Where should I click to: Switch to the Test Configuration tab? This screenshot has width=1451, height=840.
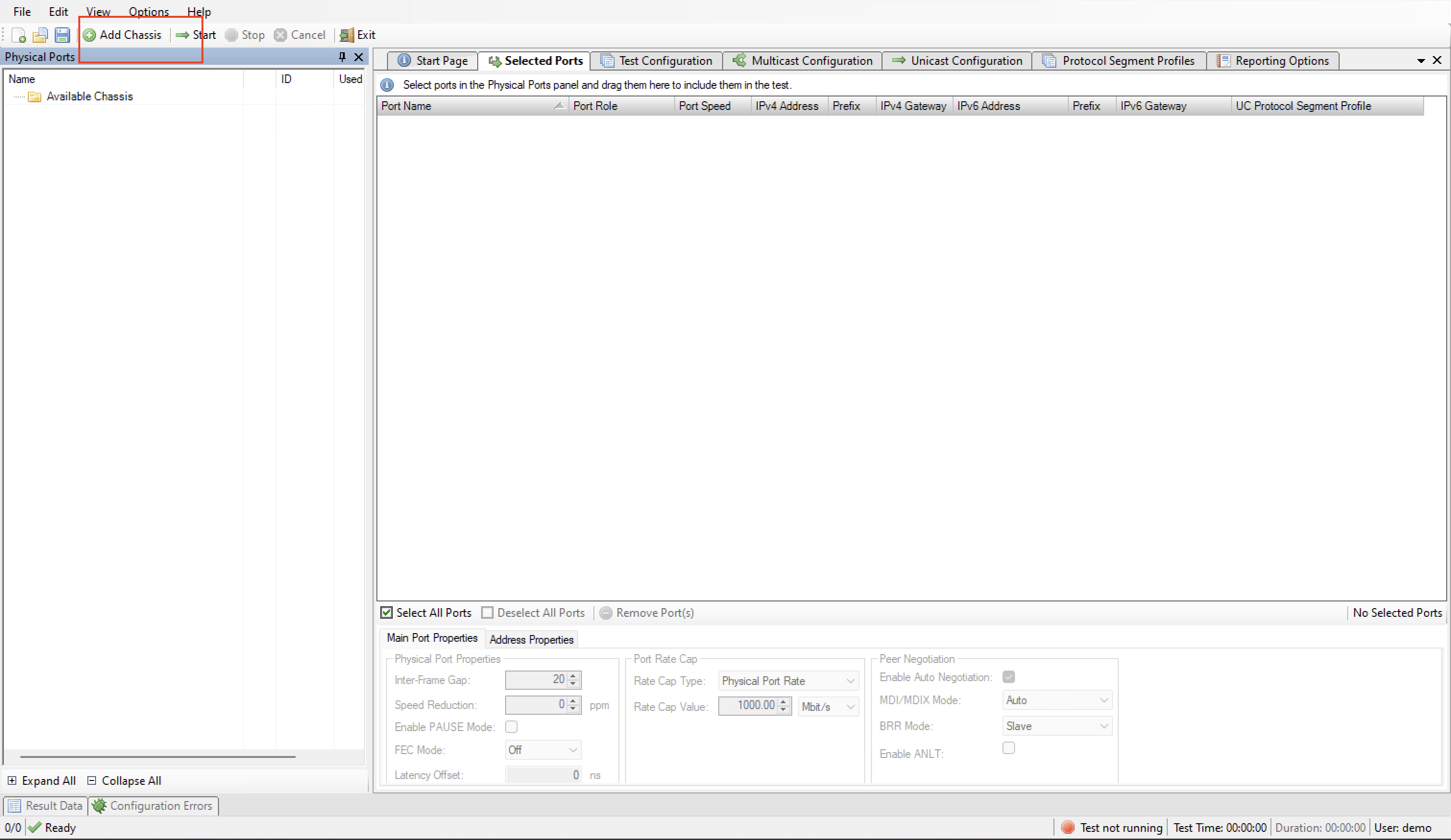pos(656,60)
